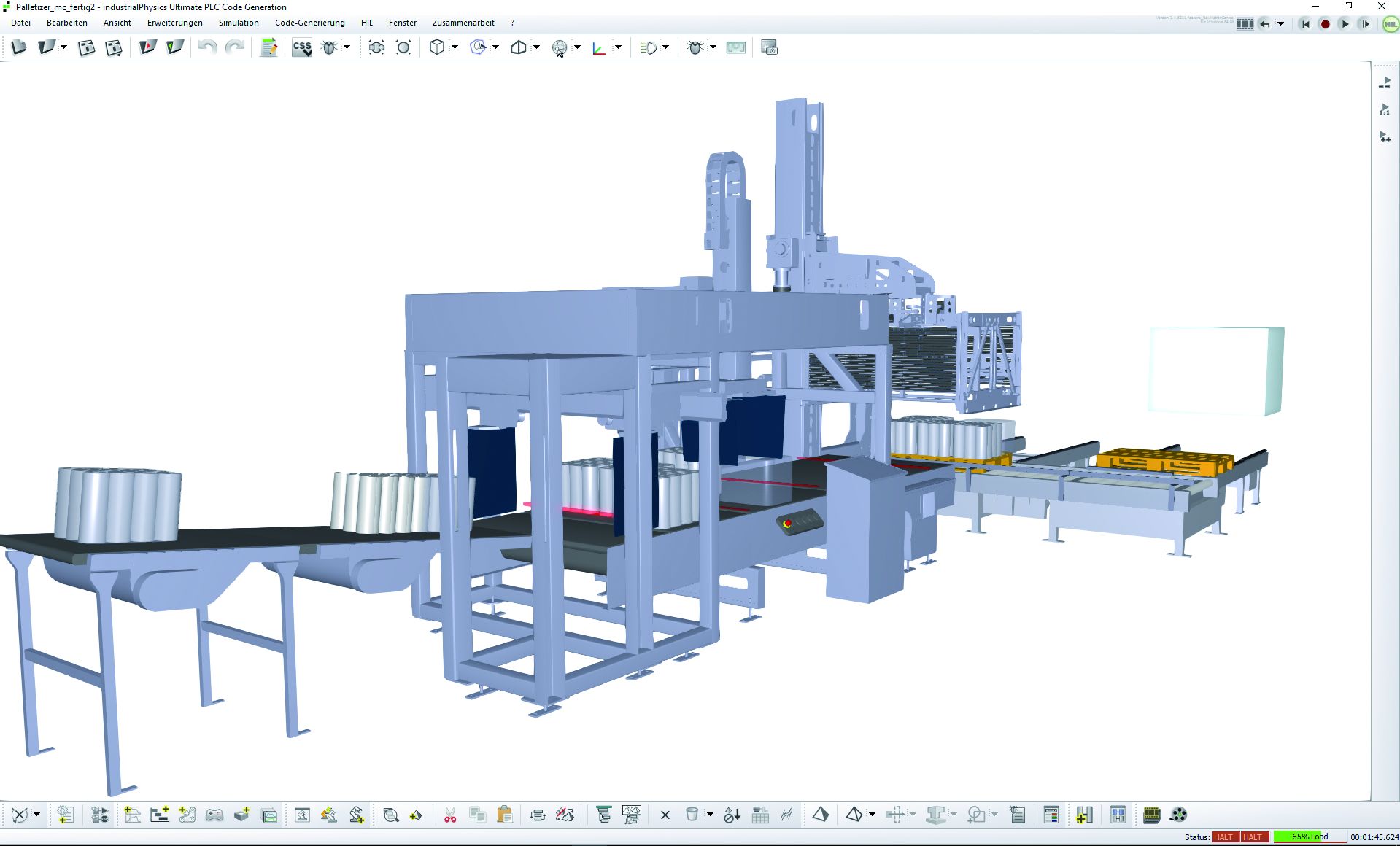The width and height of the screenshot is (1400, 846).
Task: Open the cube view mode dropdown
Action: (x=454, y=47)
